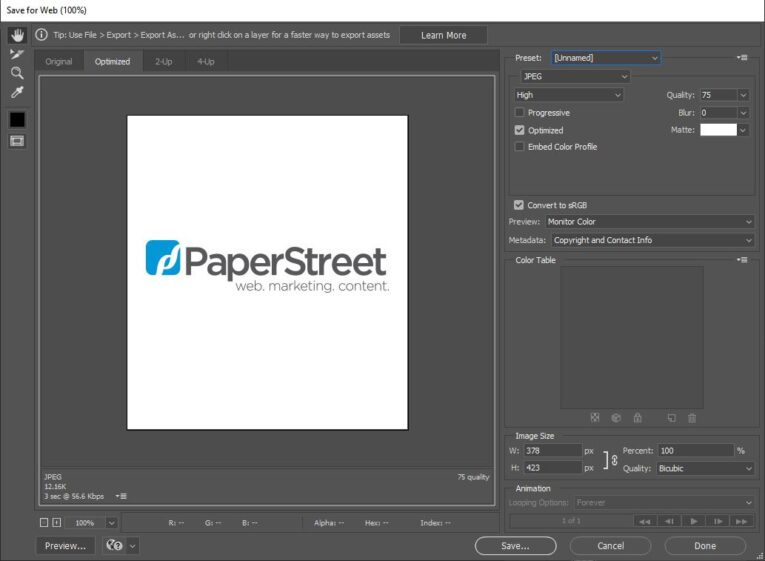
Task: Enable Embed Color Profile checkbox
Action: [x=520, y=146]
